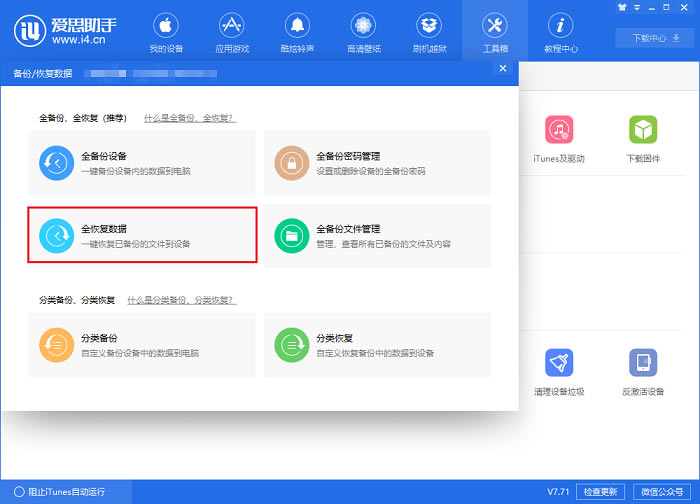
Task: Open 高清壁纸 flower icon
Action: coord(363,26)
